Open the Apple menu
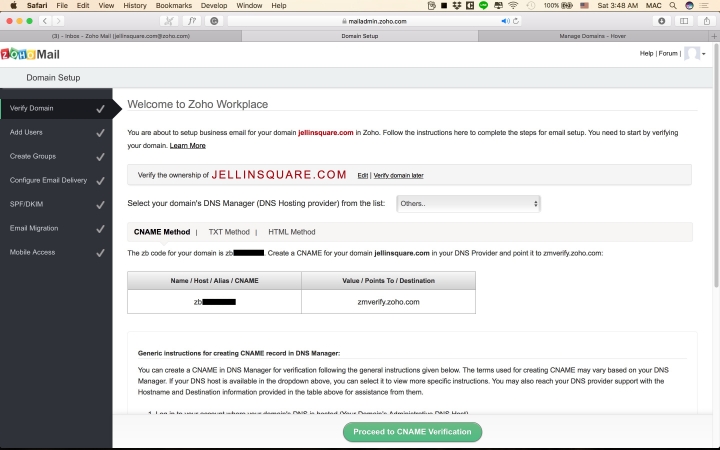The image size is (720, 450). coord(13,6)
